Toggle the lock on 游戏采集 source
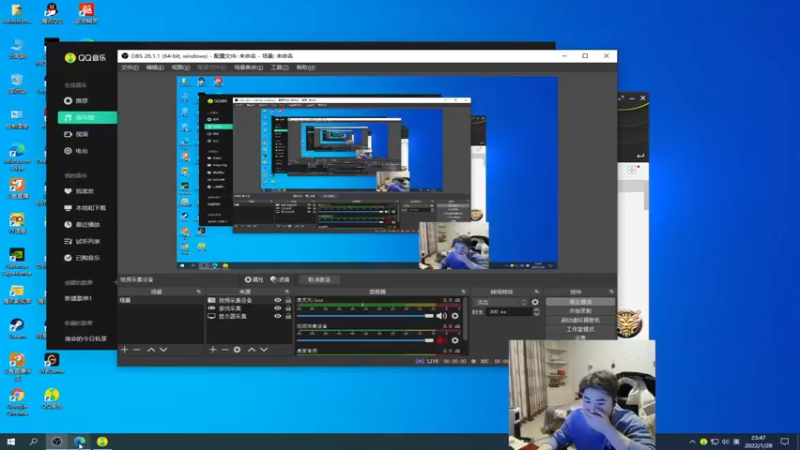800x450 pixels. pos(288,308)
